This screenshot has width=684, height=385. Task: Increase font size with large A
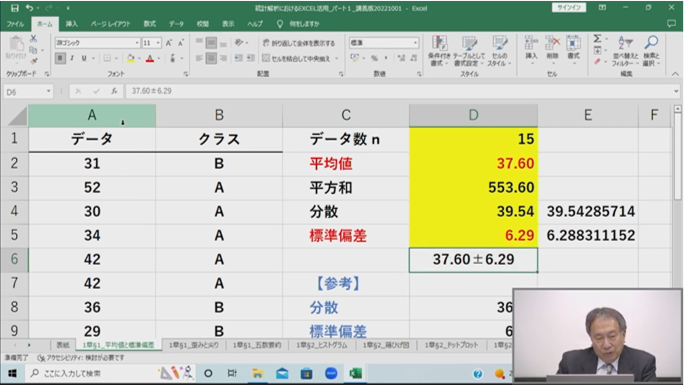[169, 43]
